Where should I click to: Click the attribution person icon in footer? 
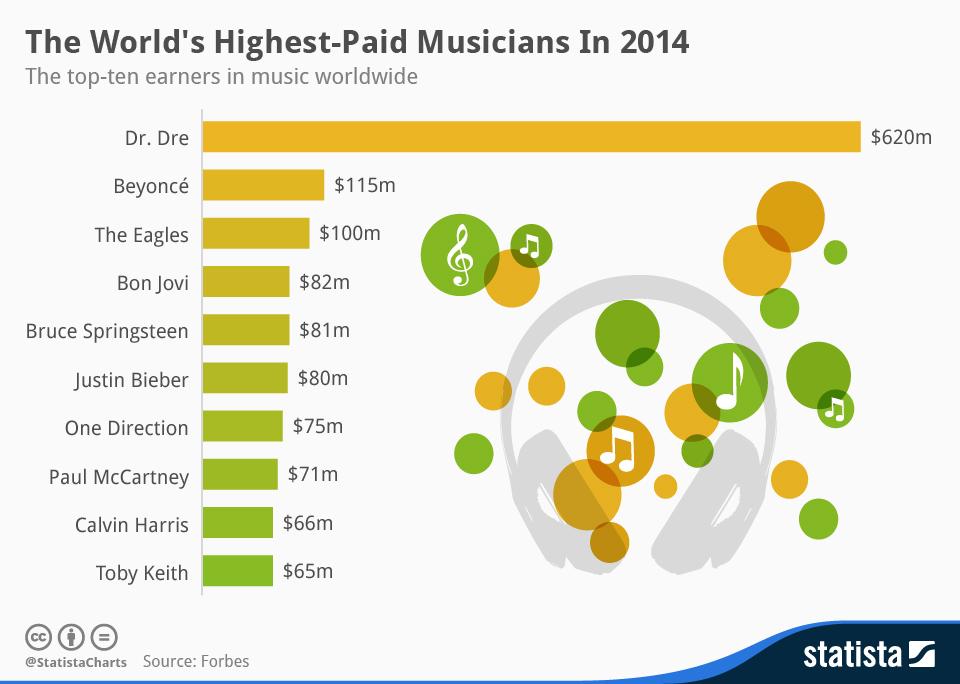[x=71, y=636]
